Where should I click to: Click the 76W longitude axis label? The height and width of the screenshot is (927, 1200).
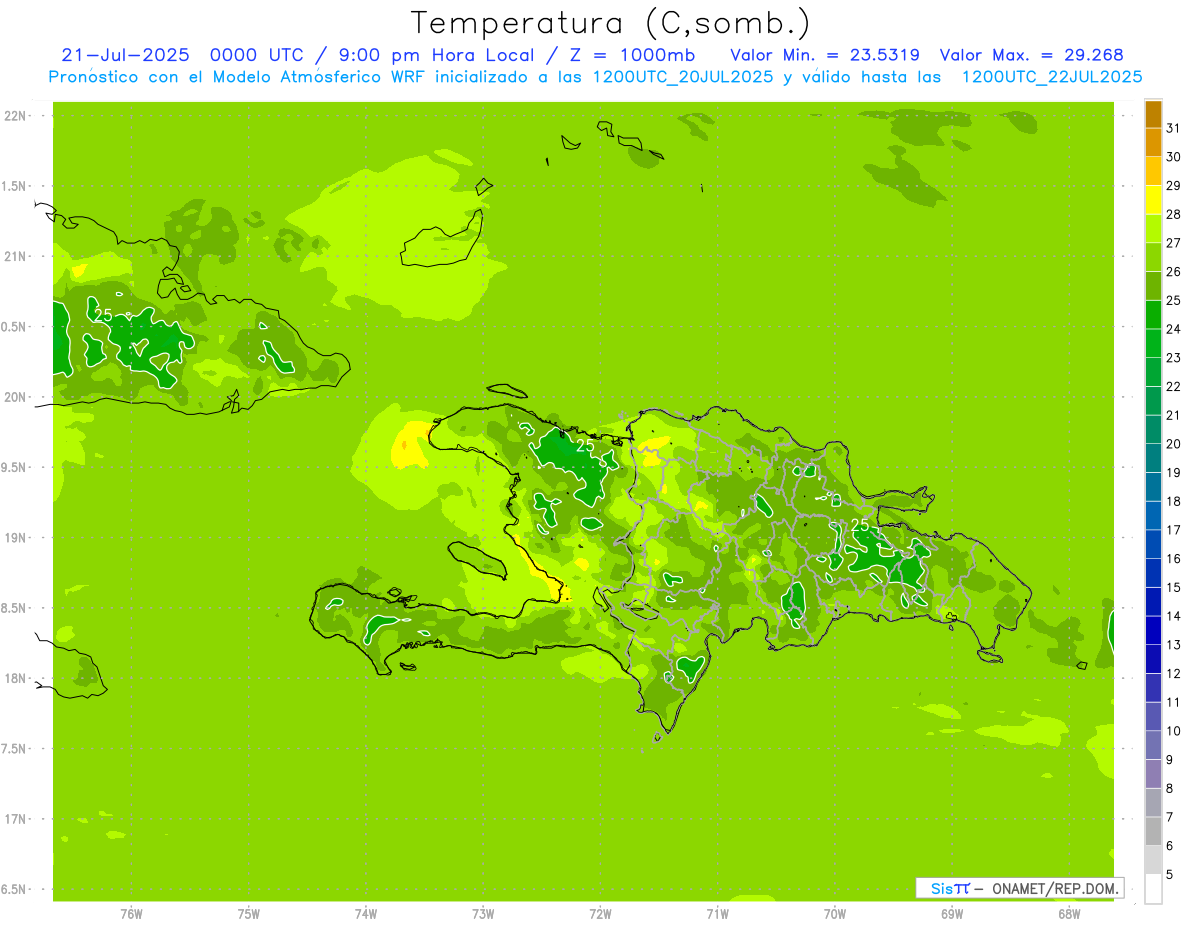point(131,913)
